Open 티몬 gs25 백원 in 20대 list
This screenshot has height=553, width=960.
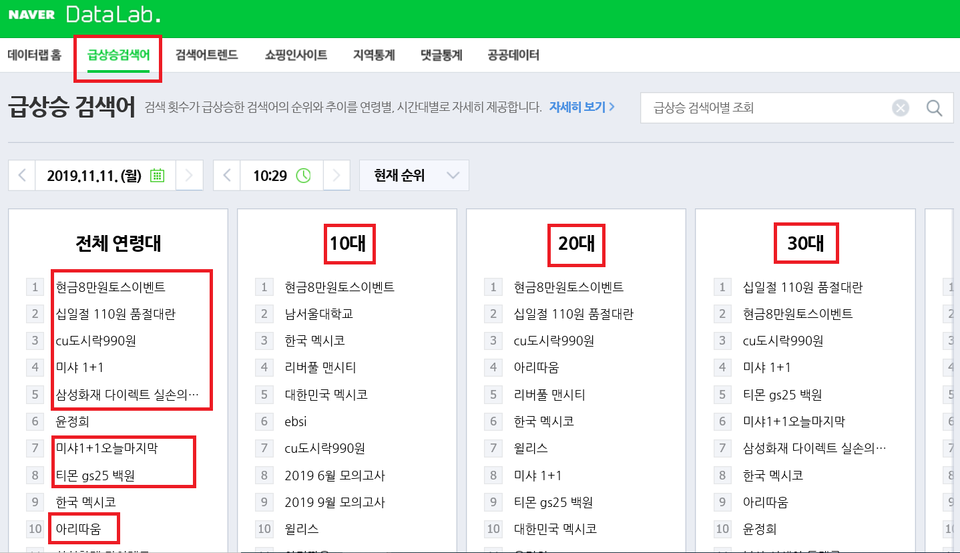553,502
